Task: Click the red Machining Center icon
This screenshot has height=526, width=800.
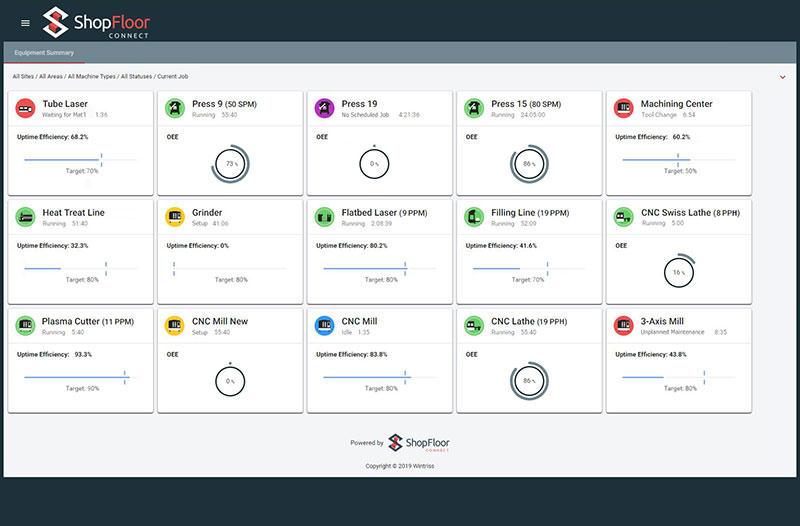Action: [x=623, y=108]
